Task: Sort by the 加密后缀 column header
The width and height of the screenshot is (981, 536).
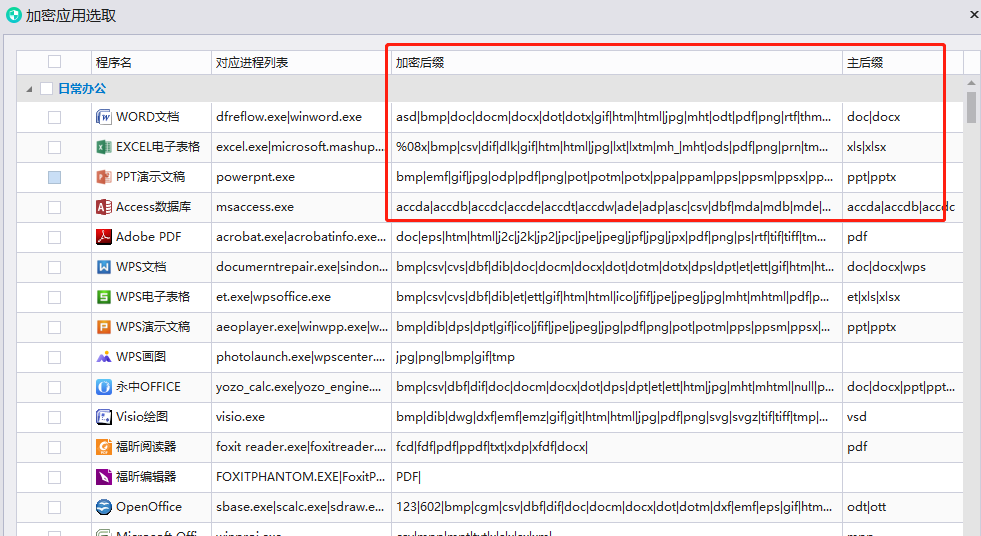Action: 617,62
